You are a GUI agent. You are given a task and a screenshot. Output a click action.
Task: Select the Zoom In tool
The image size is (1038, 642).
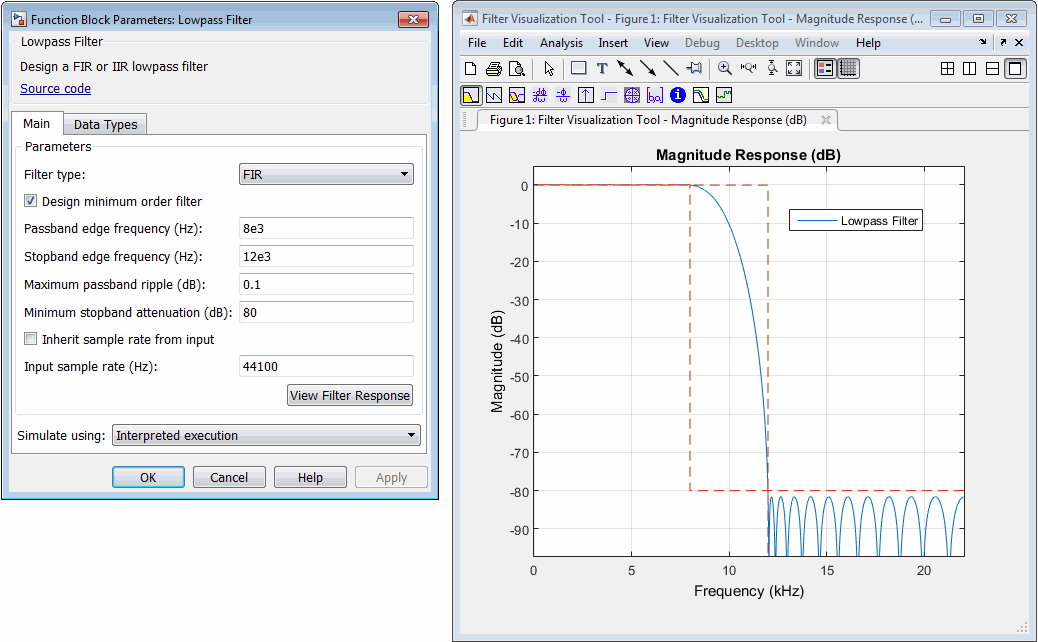tap(725, 69)
